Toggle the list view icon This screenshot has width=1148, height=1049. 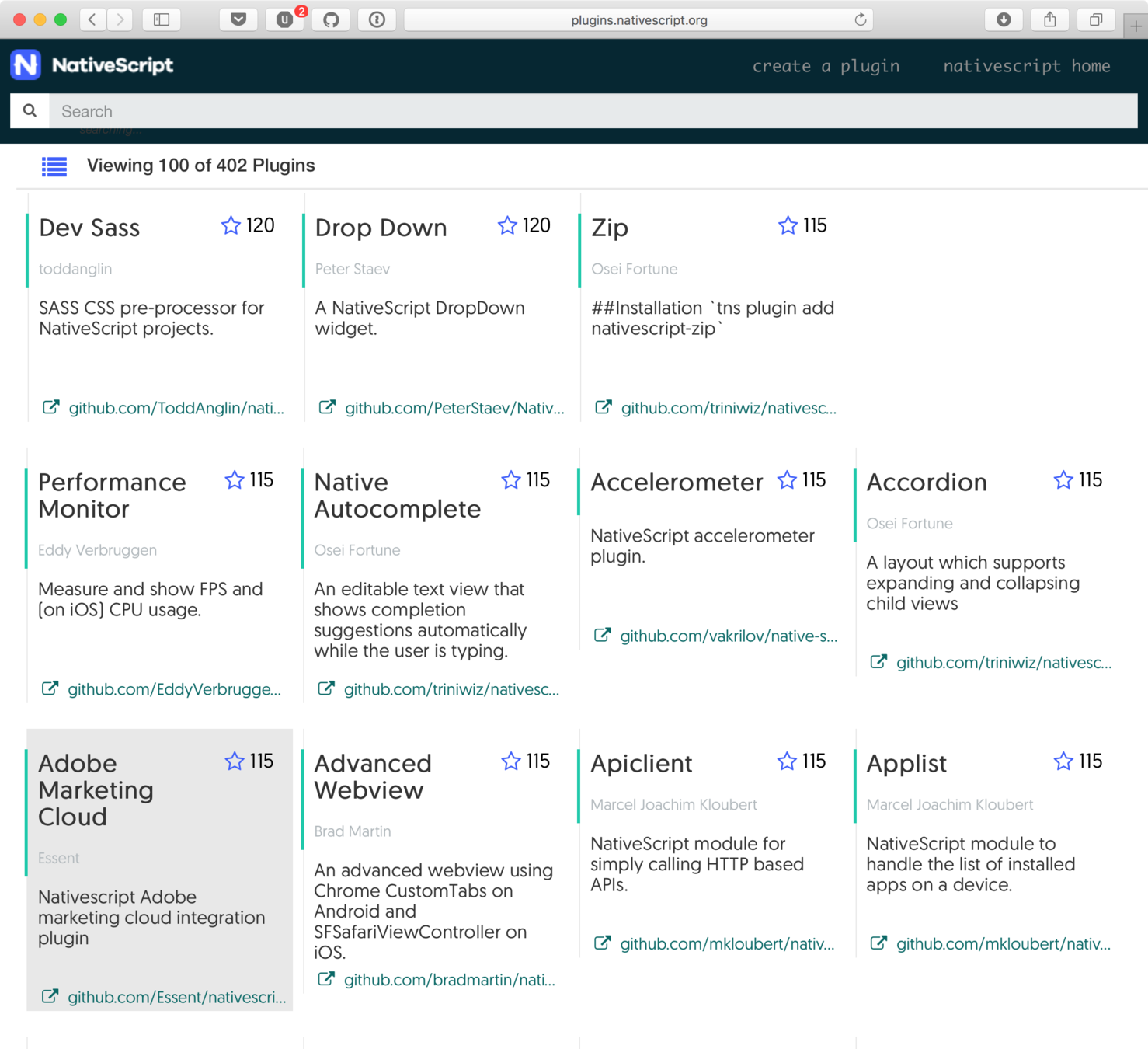point(54,166)
